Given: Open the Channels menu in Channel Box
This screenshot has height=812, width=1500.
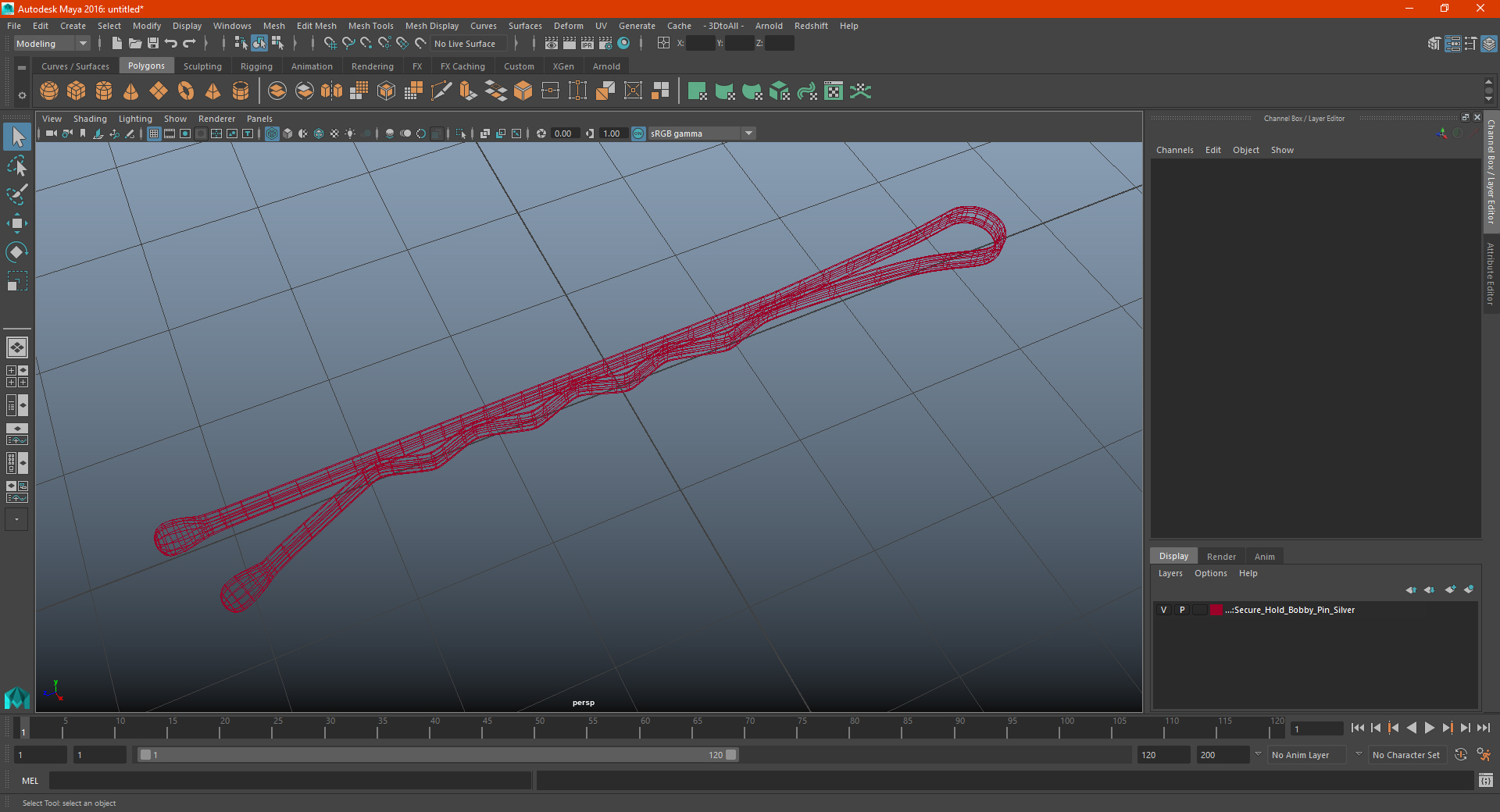Looking at the screenshot, I should tap(1175, 150).
